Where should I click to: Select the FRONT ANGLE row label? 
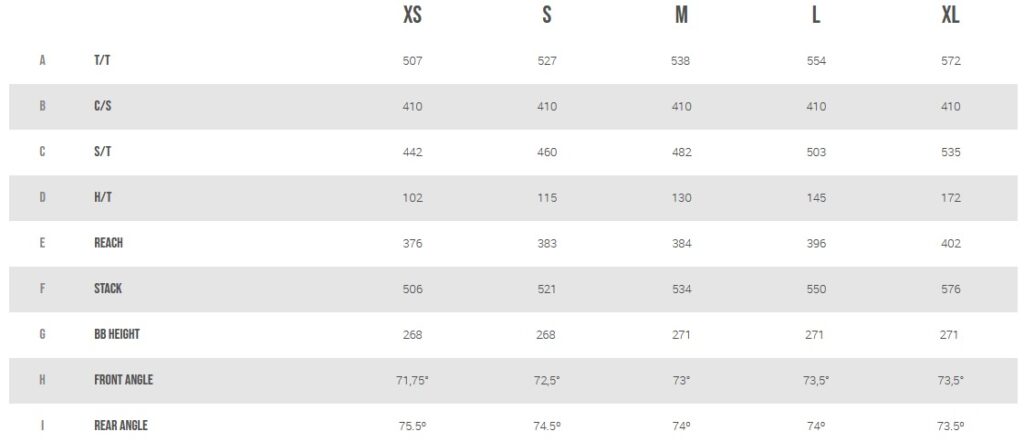(x=123, y=380)
